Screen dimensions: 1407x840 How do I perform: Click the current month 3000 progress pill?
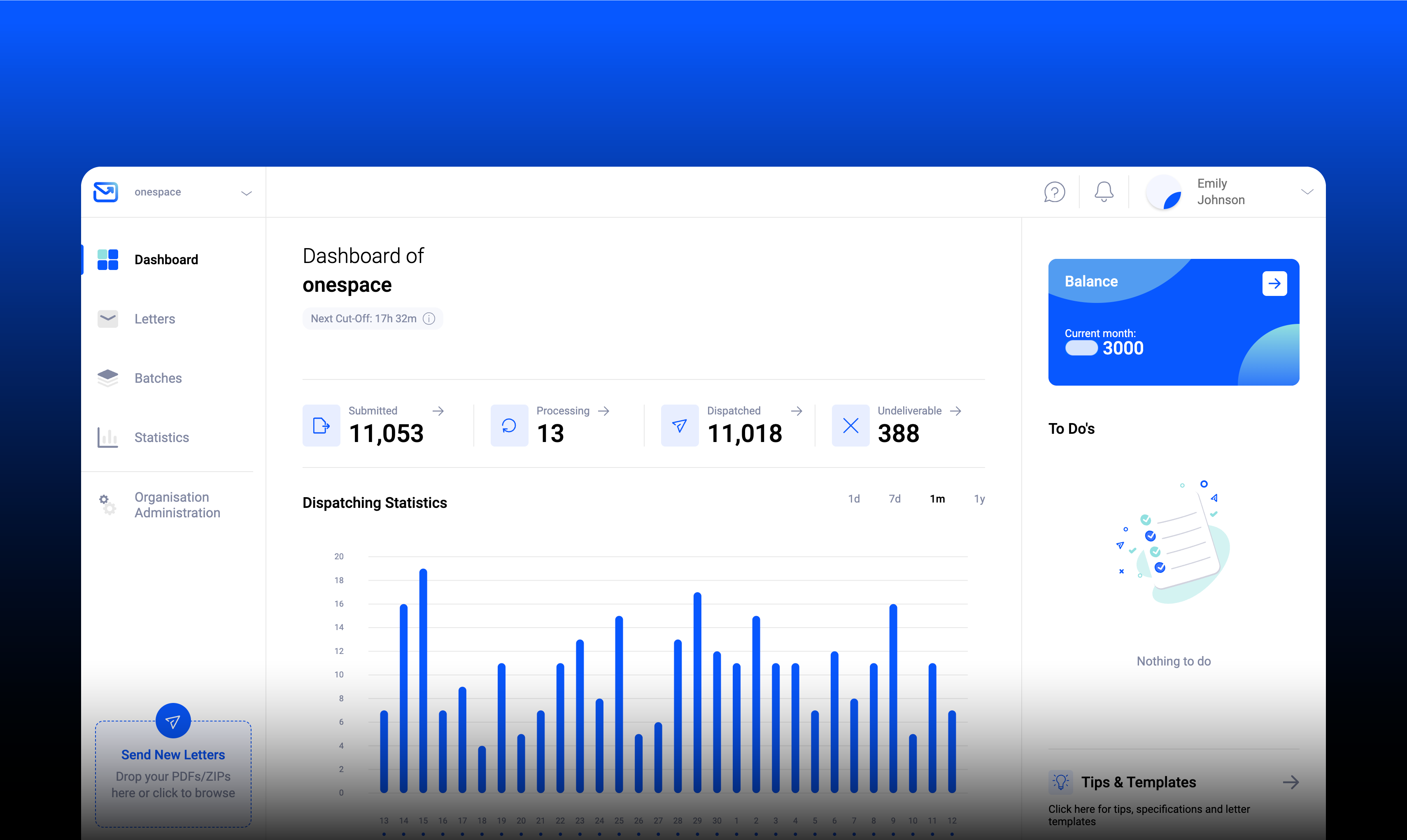click(x=1081, y=348)
